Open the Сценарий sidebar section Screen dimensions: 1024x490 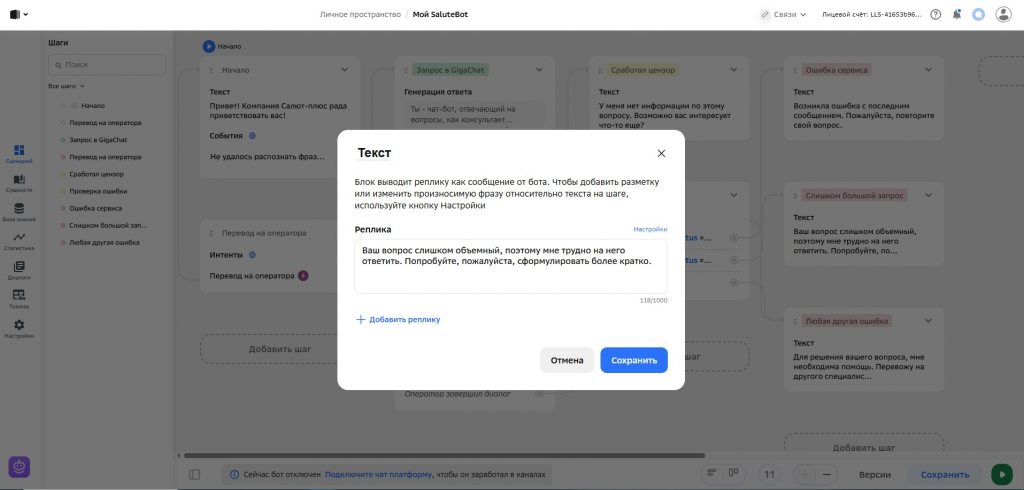(19, 154)
